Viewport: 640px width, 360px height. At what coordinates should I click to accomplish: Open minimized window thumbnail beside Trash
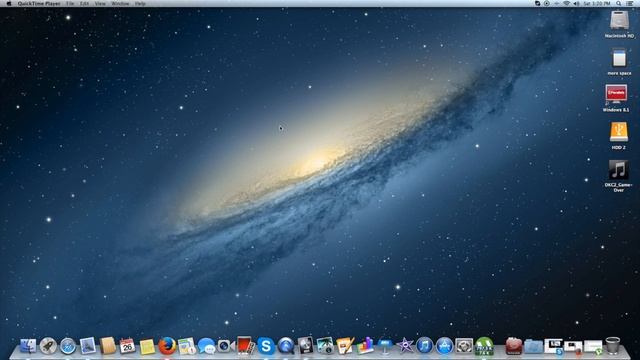click(593, 347)
